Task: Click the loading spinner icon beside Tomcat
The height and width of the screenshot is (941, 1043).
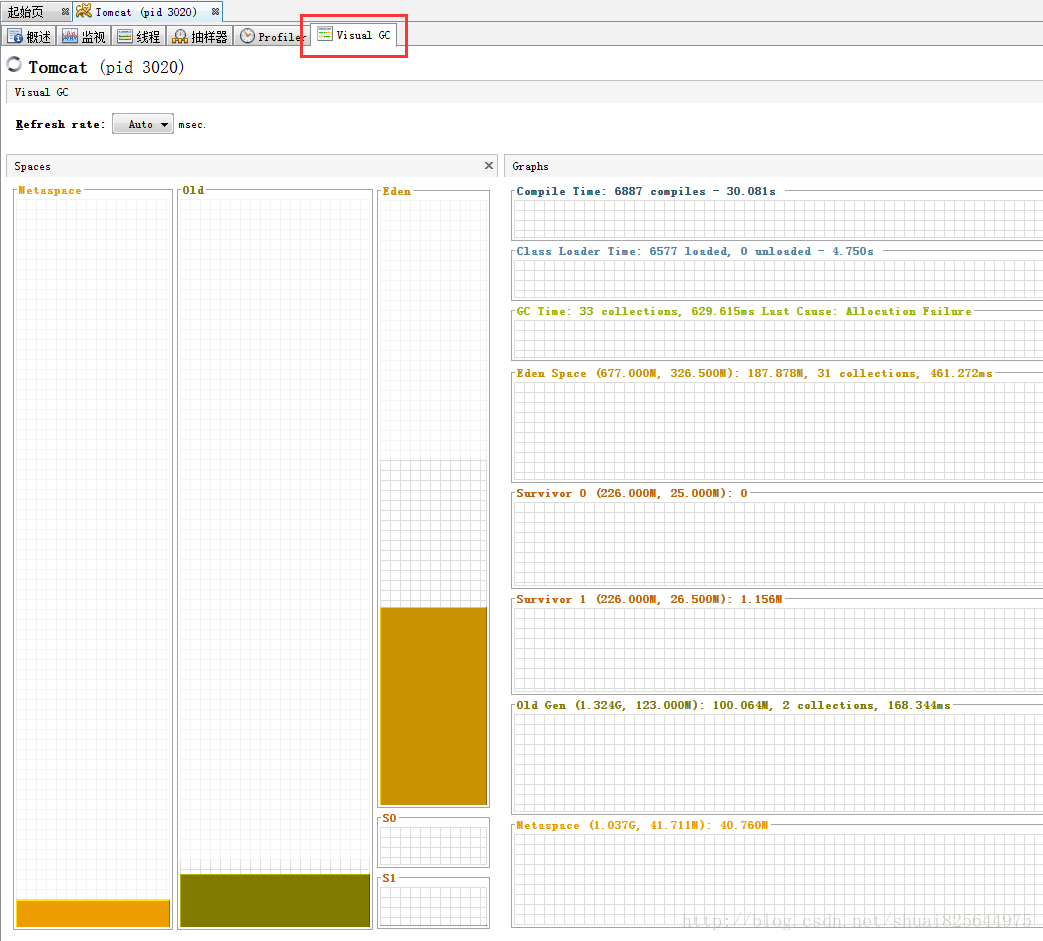Action: point(14,65)
